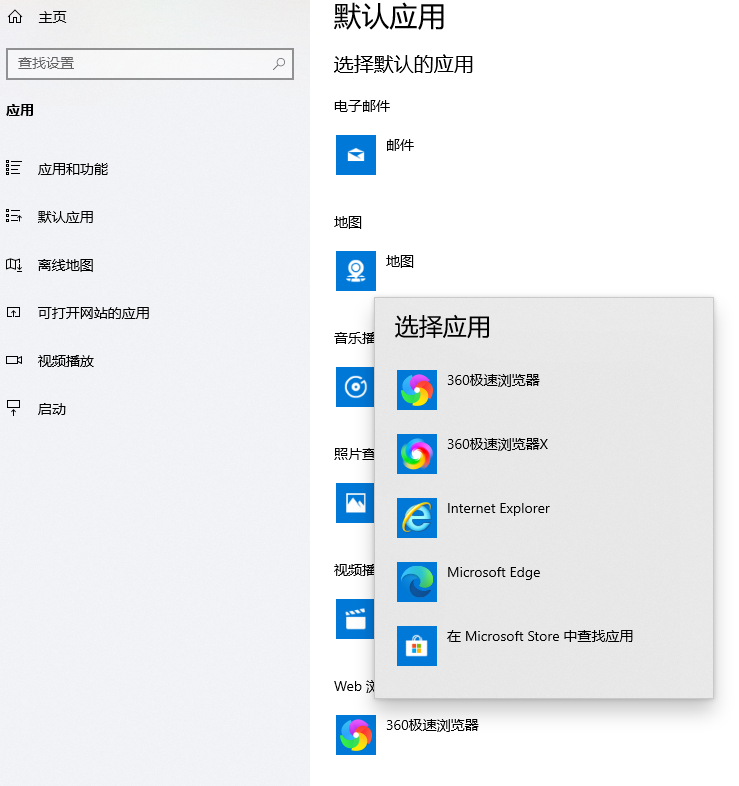Click the Microsoft Store bag icon
This screenshot has width=739, height=786.
(x=417, y=646)
